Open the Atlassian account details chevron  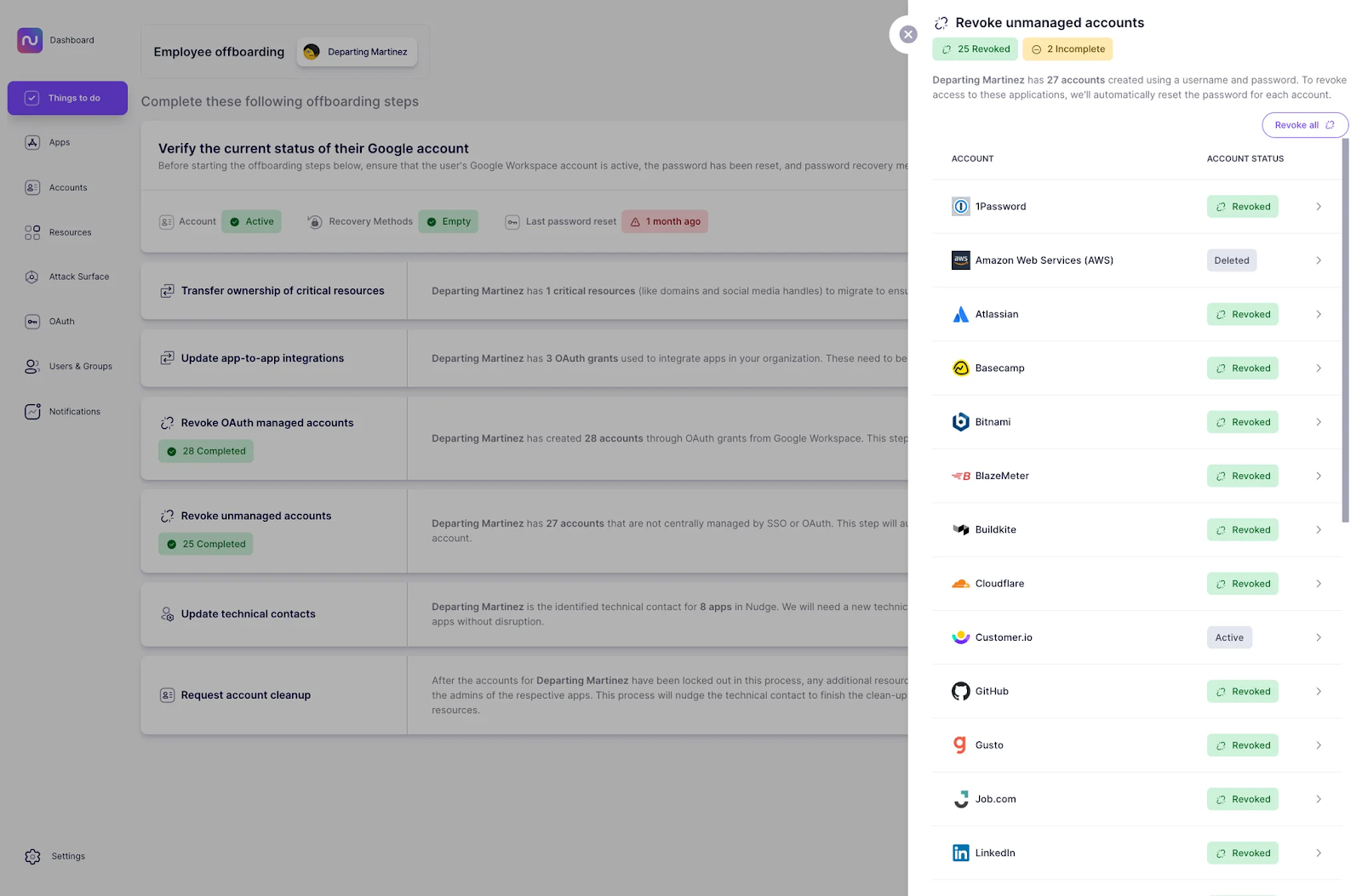point(1319,314)
